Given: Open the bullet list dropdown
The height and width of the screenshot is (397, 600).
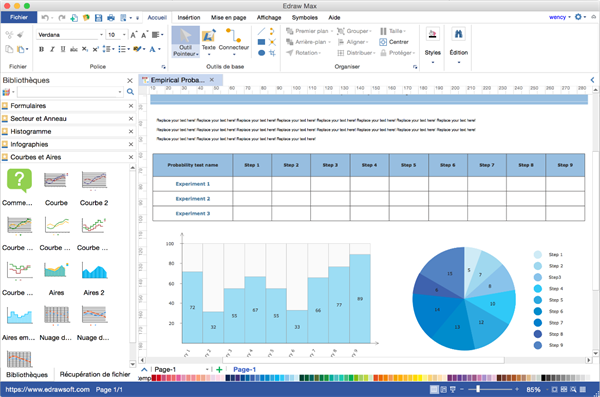Looking at the screenshot, I should (x=124, y=49).
